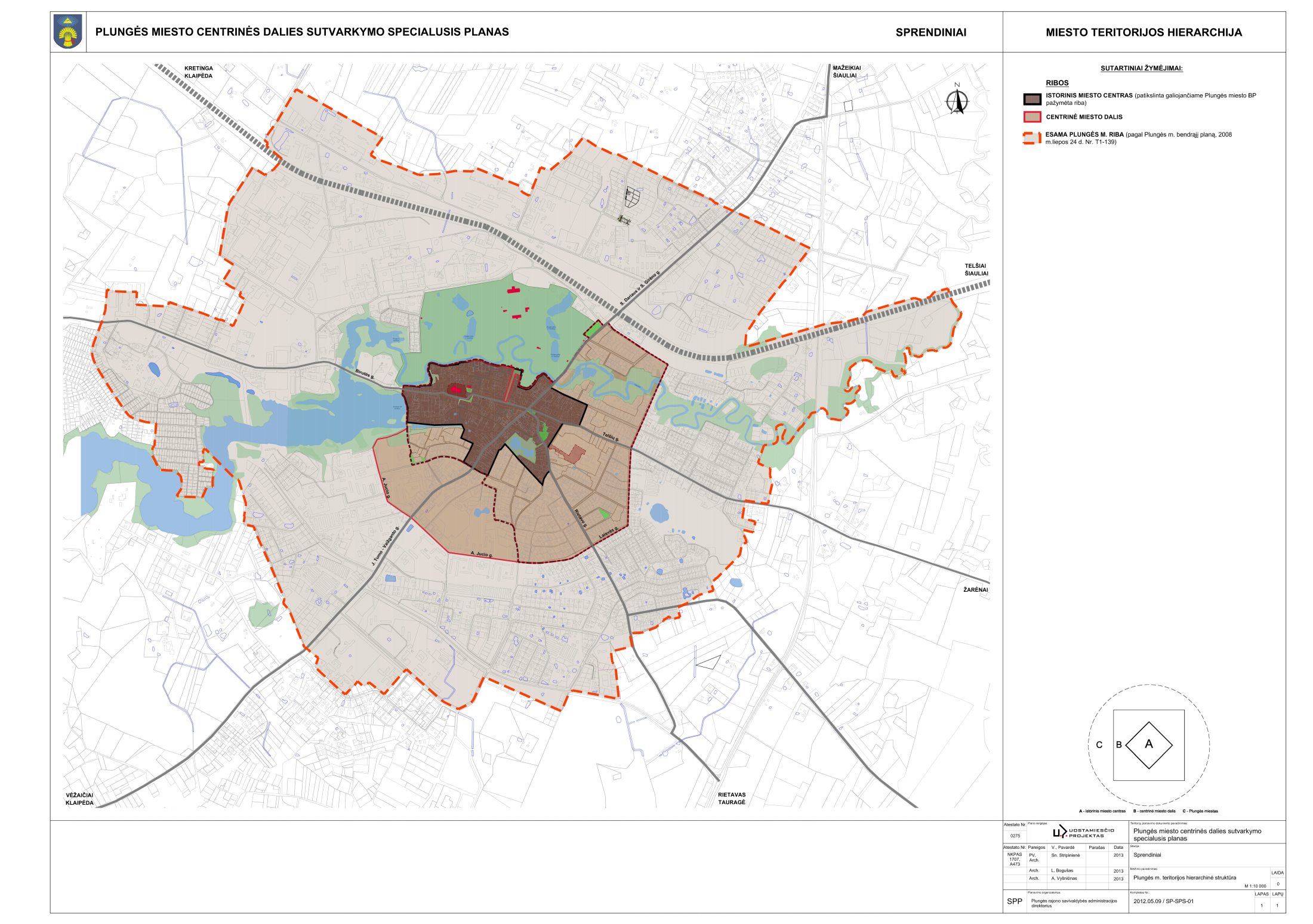Click the Plungė coat of arms emblem
Screen dimensions: 1313x924
[69, 32]
